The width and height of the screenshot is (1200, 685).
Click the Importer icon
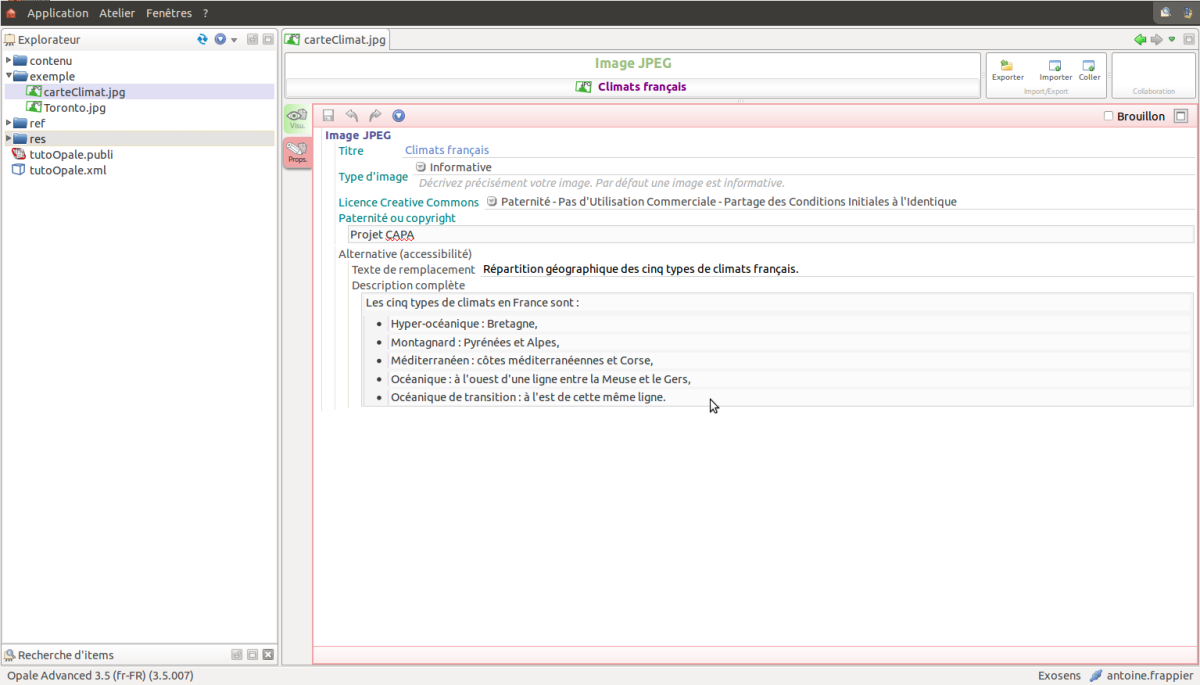1055,69
